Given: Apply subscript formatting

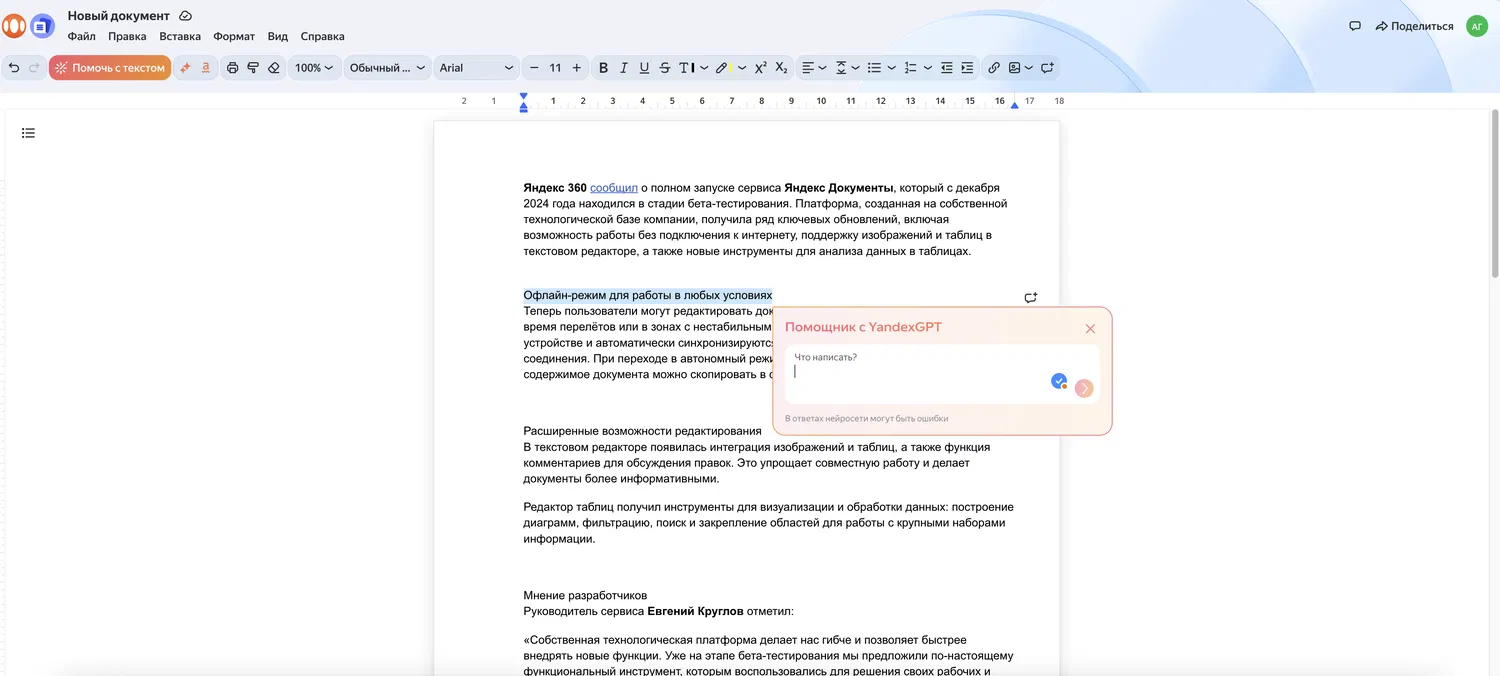Looking at the screenshot, I should tap(781, 68).
